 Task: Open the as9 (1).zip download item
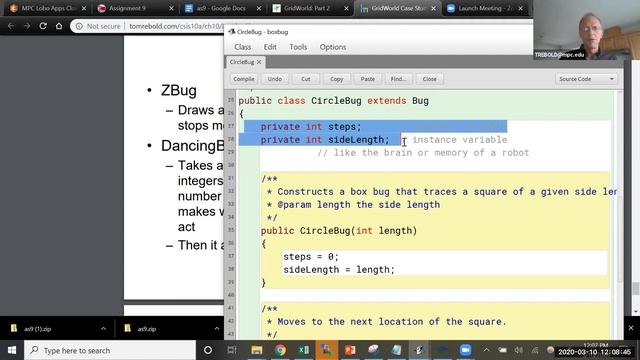[x=38, y=329]
